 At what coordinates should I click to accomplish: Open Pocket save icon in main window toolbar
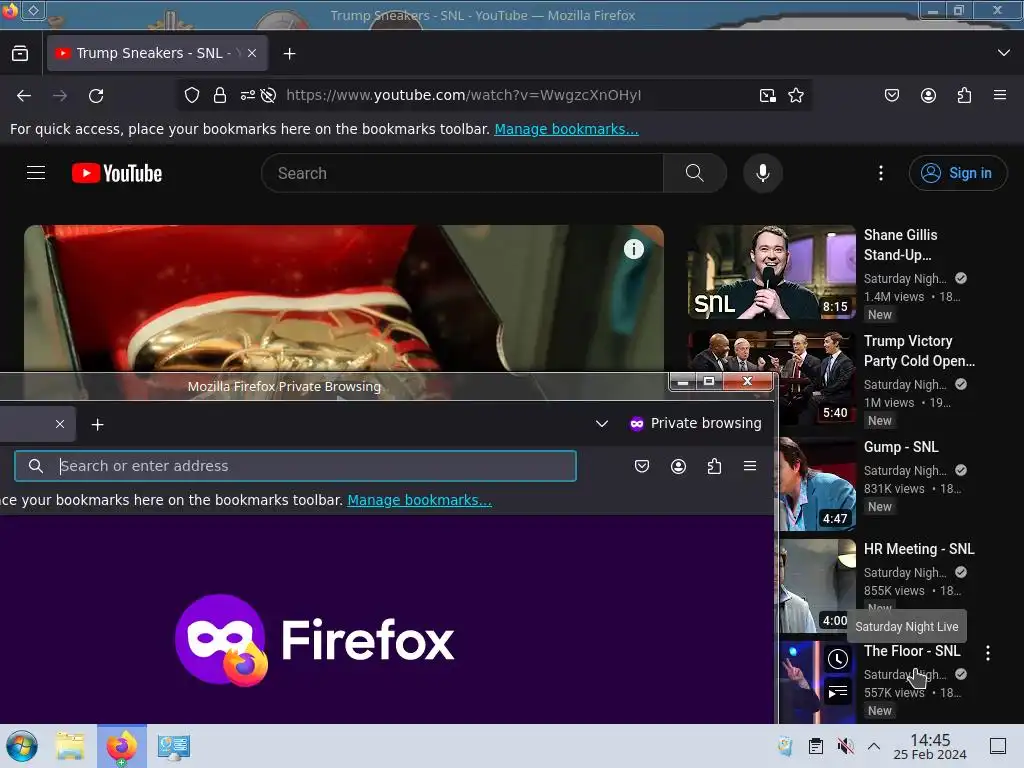click(x=891, y=95)
